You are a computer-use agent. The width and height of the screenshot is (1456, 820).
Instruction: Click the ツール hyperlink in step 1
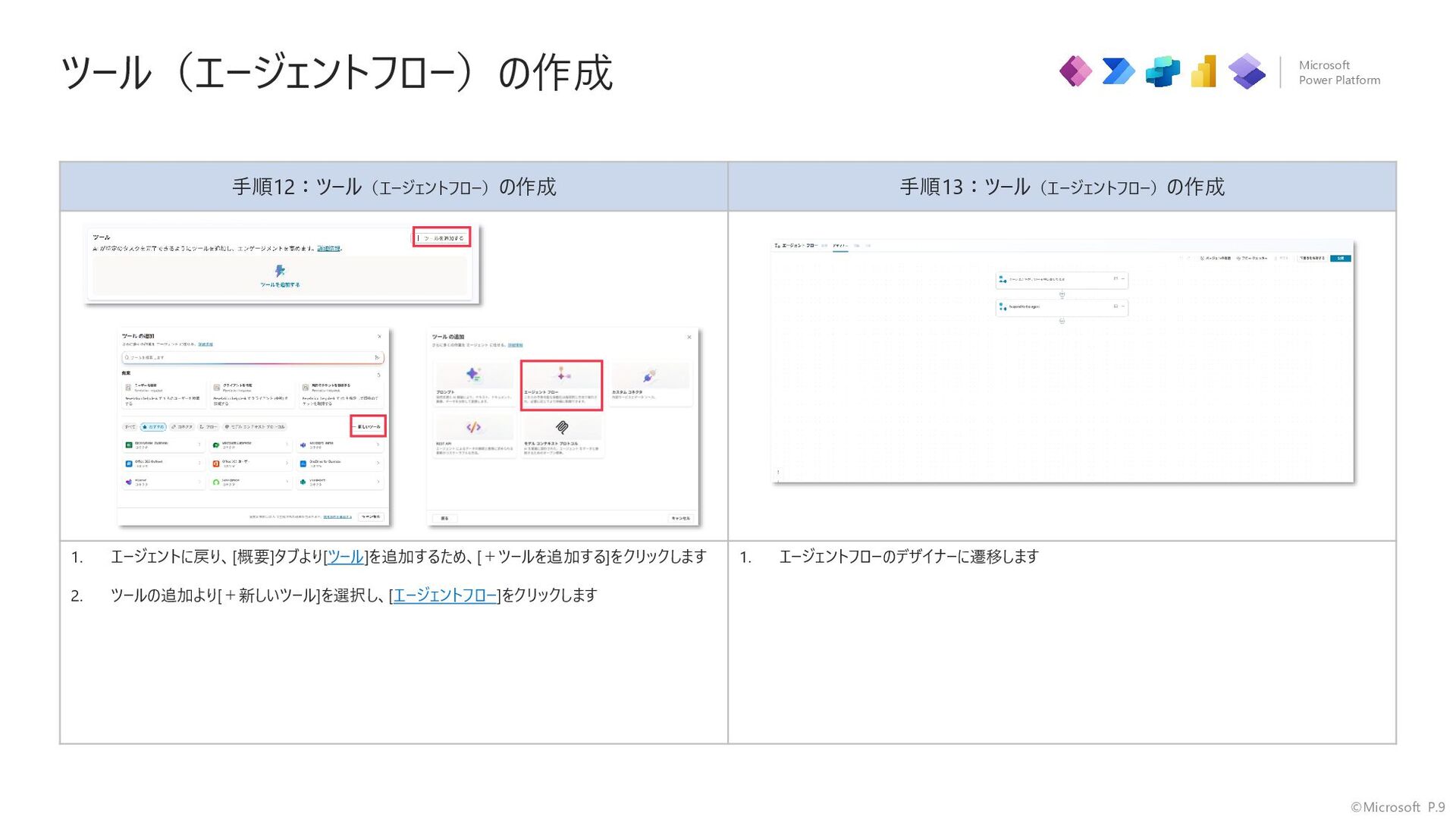click(x=345, y=557)
